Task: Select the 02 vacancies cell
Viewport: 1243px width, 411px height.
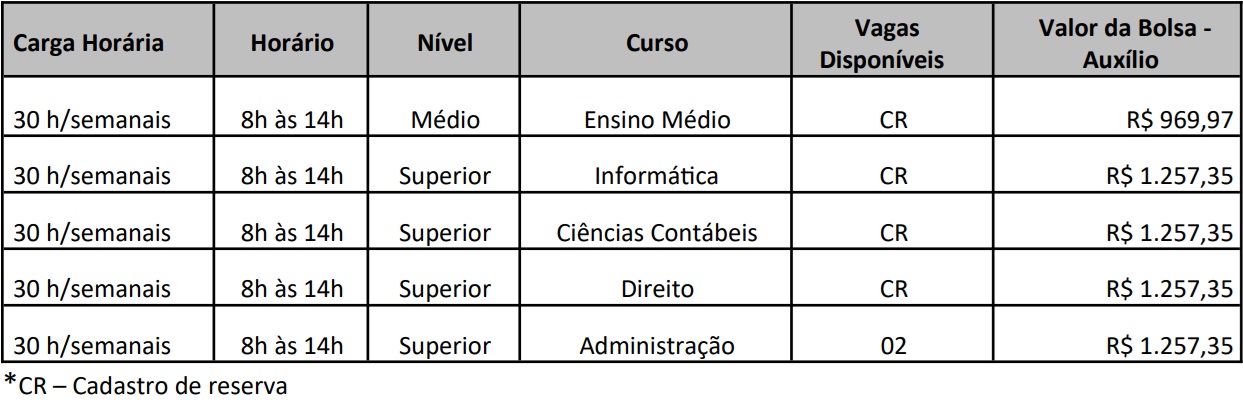Action: coord(893,347)
